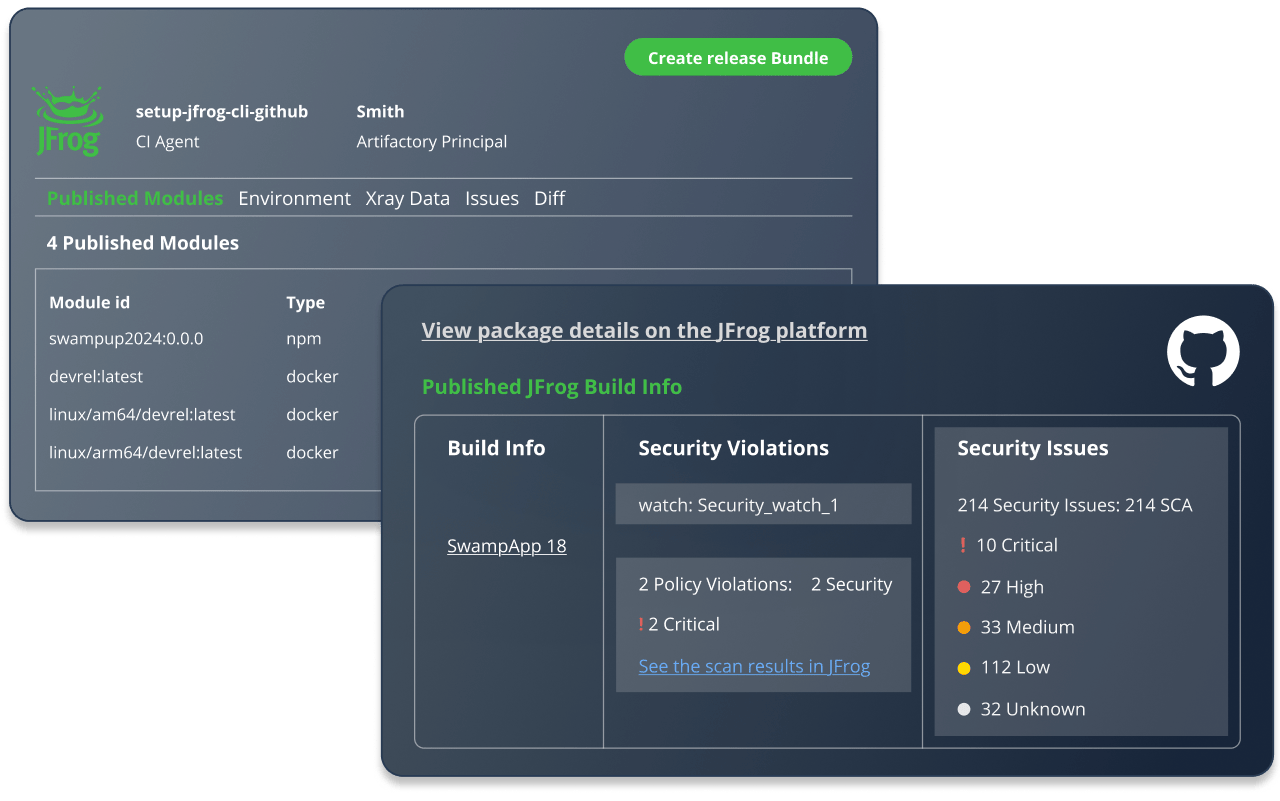Click the setup-jfrog-cli-github agent name
Screen dimensions: 1280x801
tap(222, 112)
